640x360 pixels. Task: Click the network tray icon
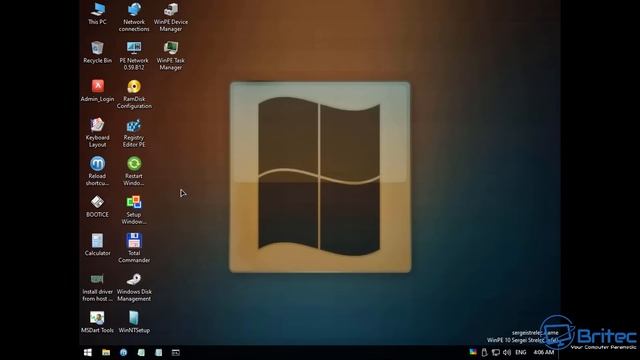coord(496,352)
